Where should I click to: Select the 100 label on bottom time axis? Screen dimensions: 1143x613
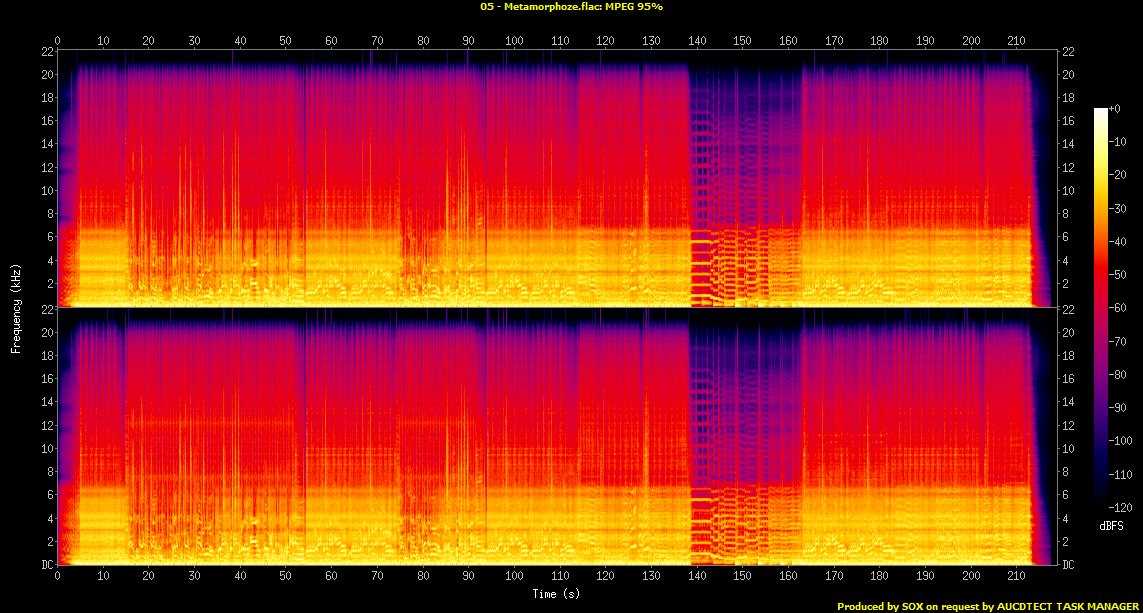click(514, 577)
